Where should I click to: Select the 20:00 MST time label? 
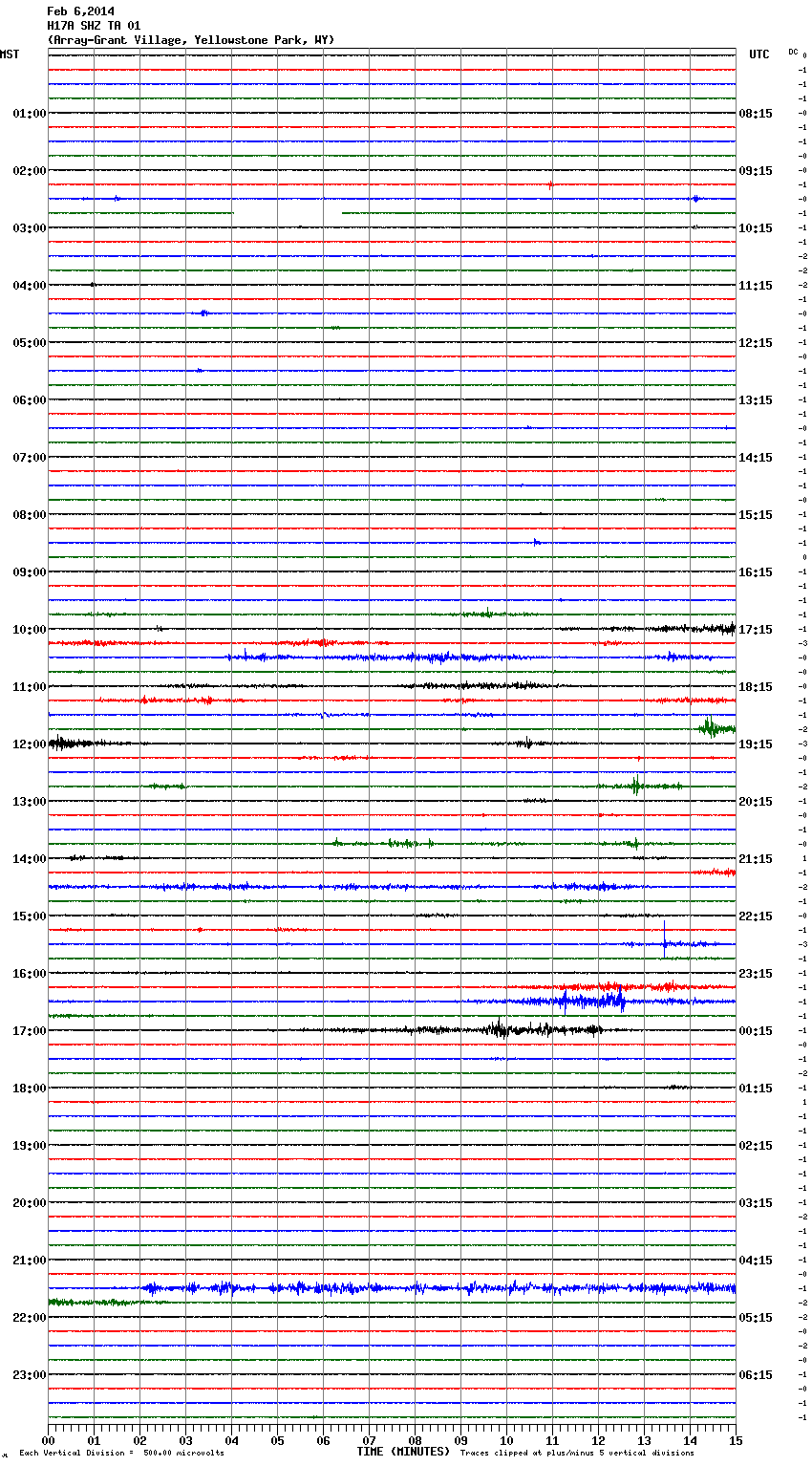(30, 1203)
